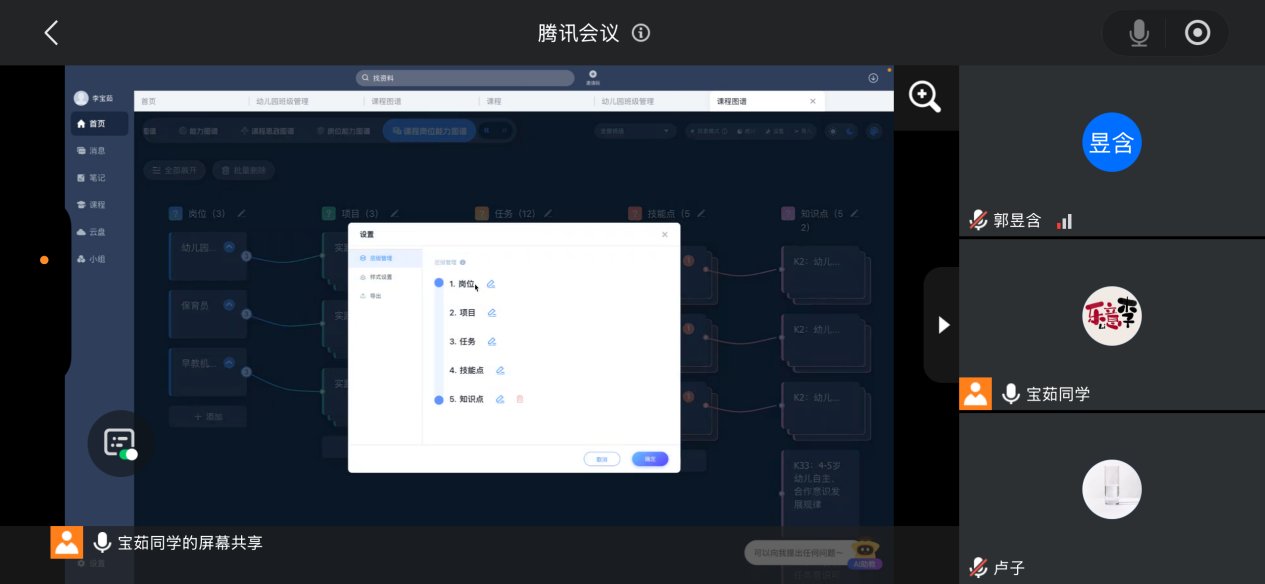Viewport: 1265px width, 584px height.
Task: Tap 宝茹同学的屏幕共享 label
Action: [x=190, y=542]
